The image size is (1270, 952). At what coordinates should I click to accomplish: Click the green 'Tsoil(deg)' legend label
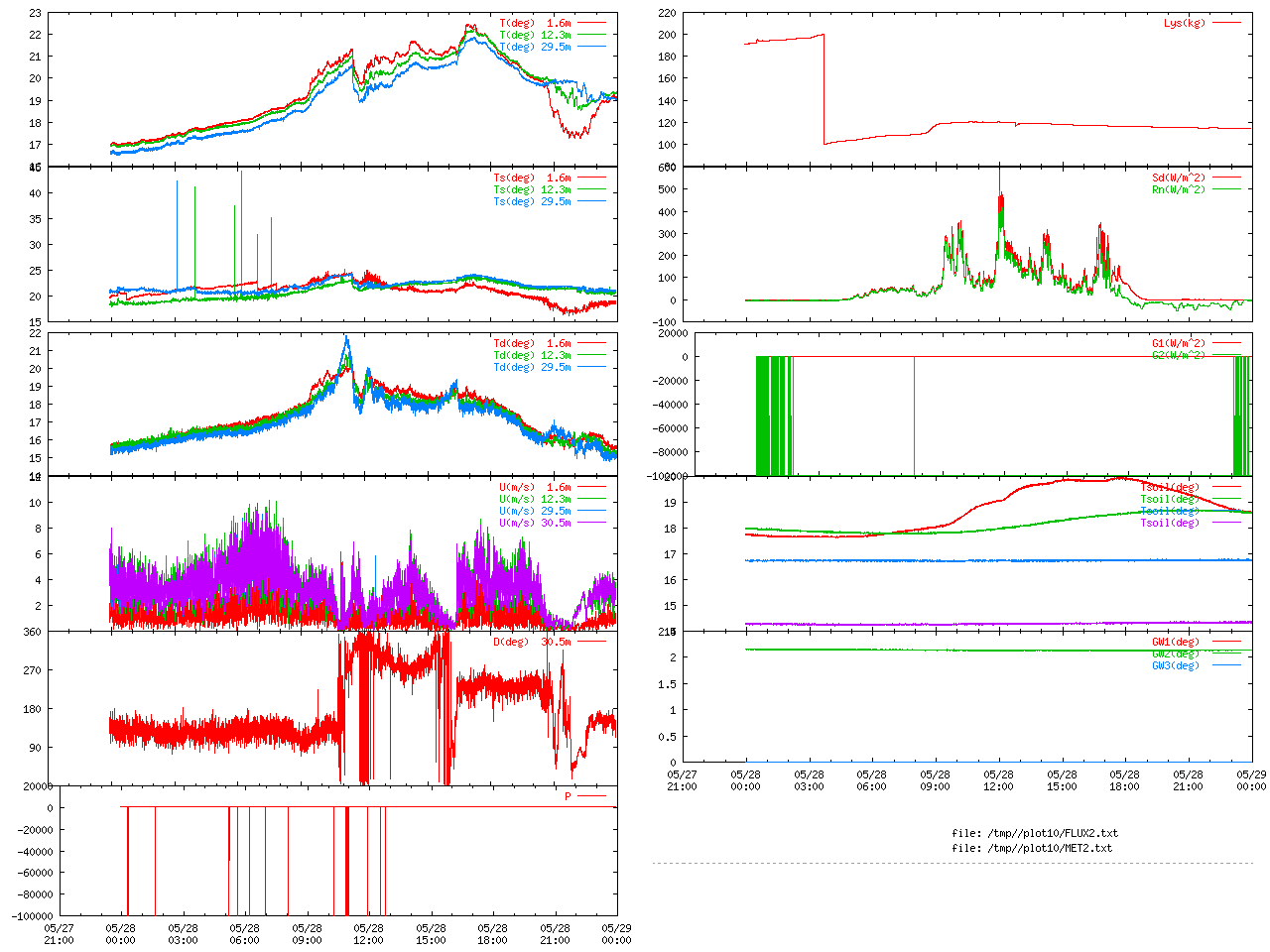[1170, 499]
